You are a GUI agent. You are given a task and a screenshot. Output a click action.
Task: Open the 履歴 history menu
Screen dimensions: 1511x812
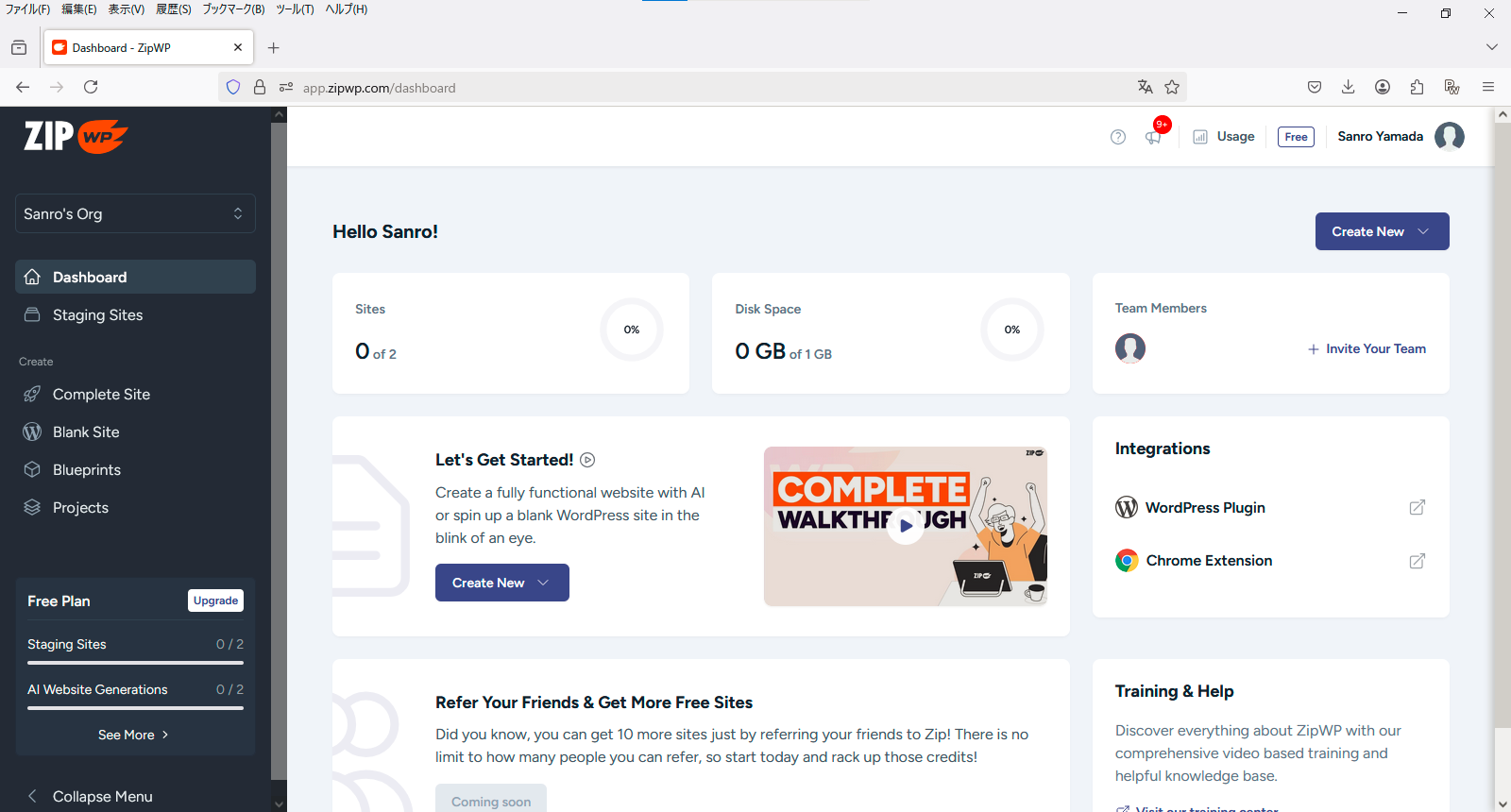click(x=174, y=9)
